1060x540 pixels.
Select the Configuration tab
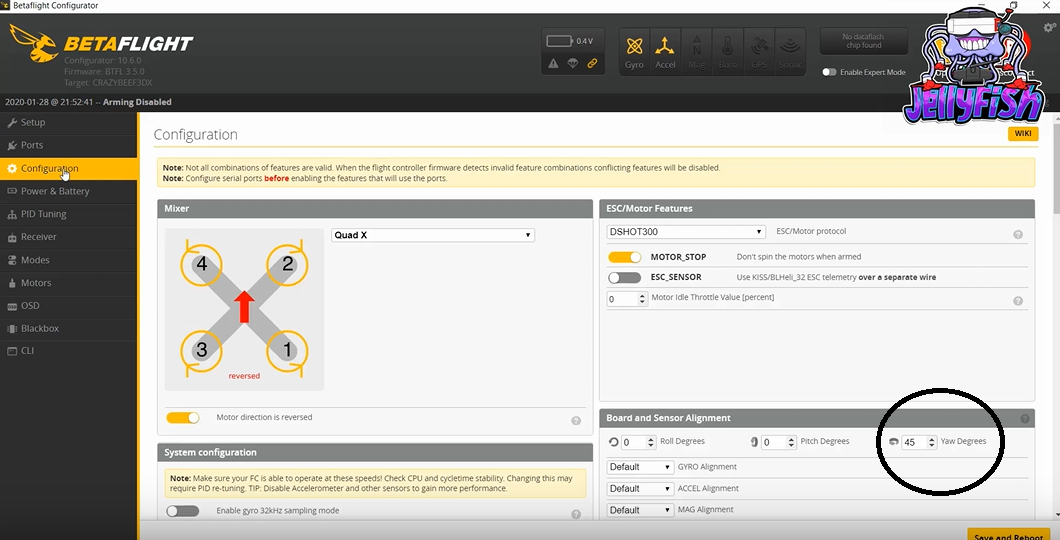(x=69, y=168)
